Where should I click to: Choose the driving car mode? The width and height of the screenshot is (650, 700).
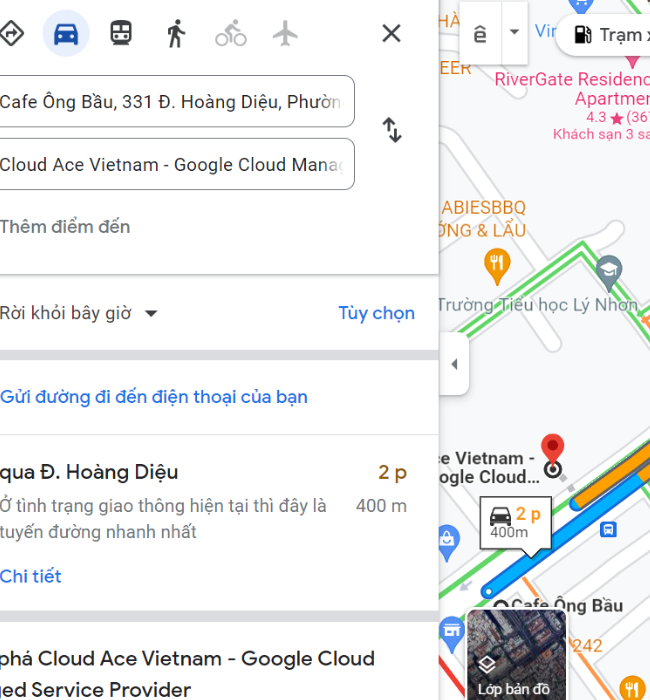(66, 33)
